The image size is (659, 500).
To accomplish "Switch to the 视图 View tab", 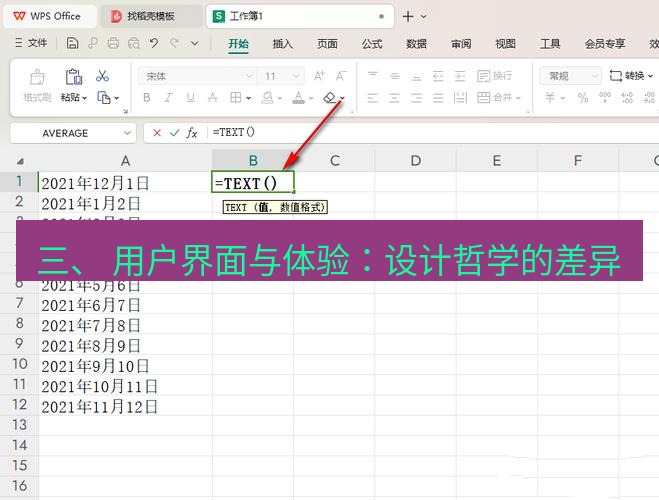I will [x=505, y=44].
